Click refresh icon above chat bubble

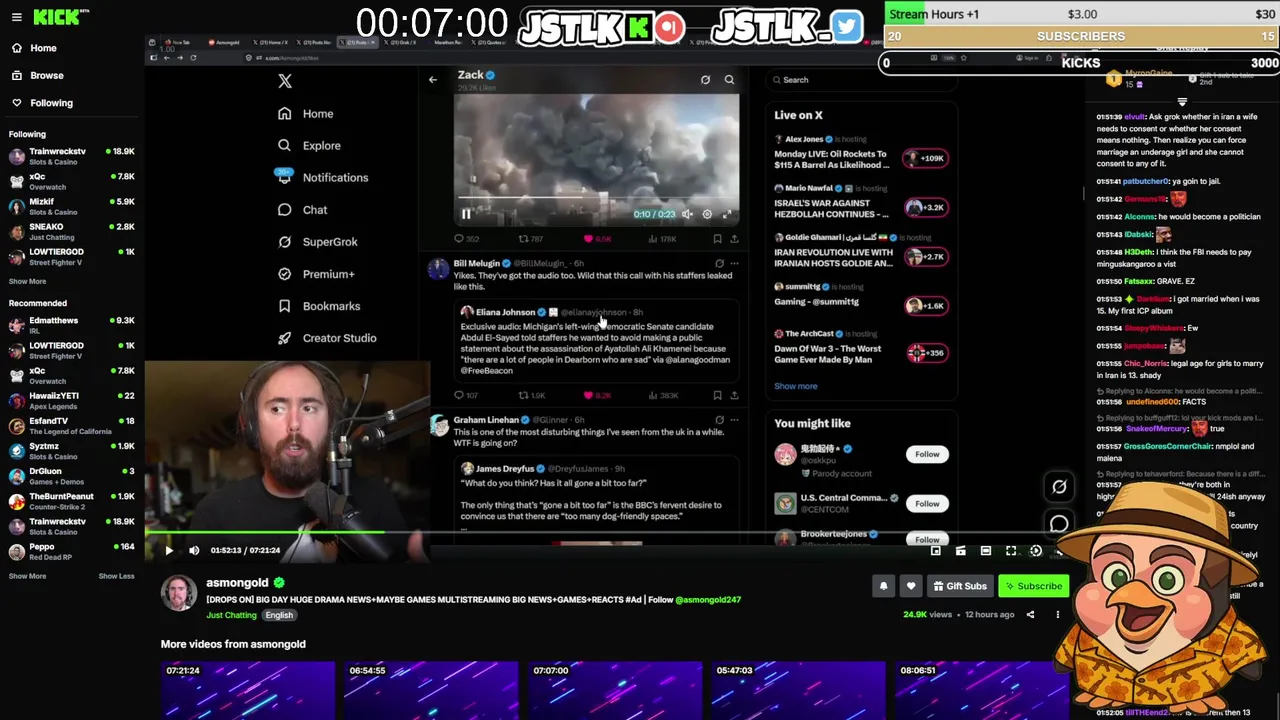click(1059, 487)
